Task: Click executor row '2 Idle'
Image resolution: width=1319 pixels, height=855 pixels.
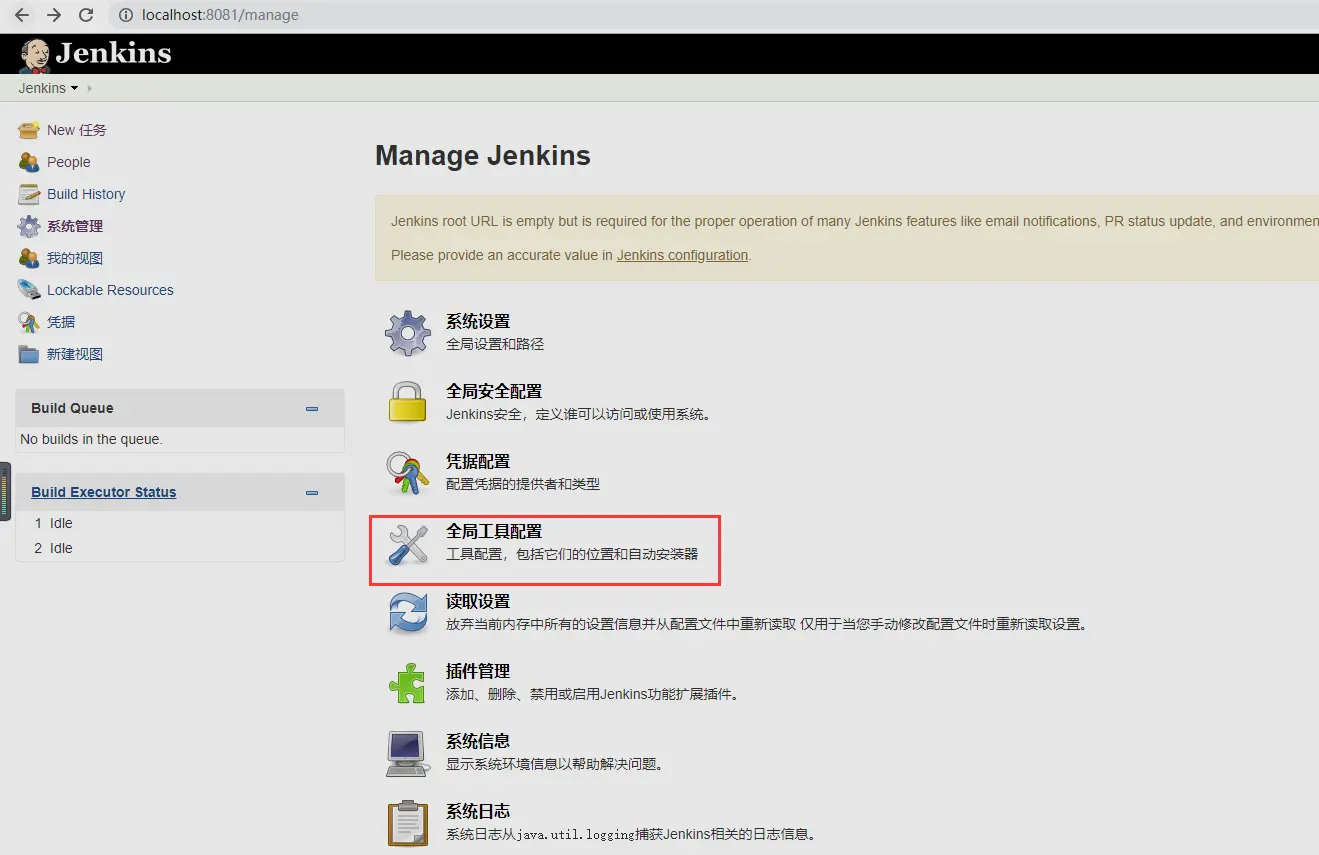Action: pos(180,548)
